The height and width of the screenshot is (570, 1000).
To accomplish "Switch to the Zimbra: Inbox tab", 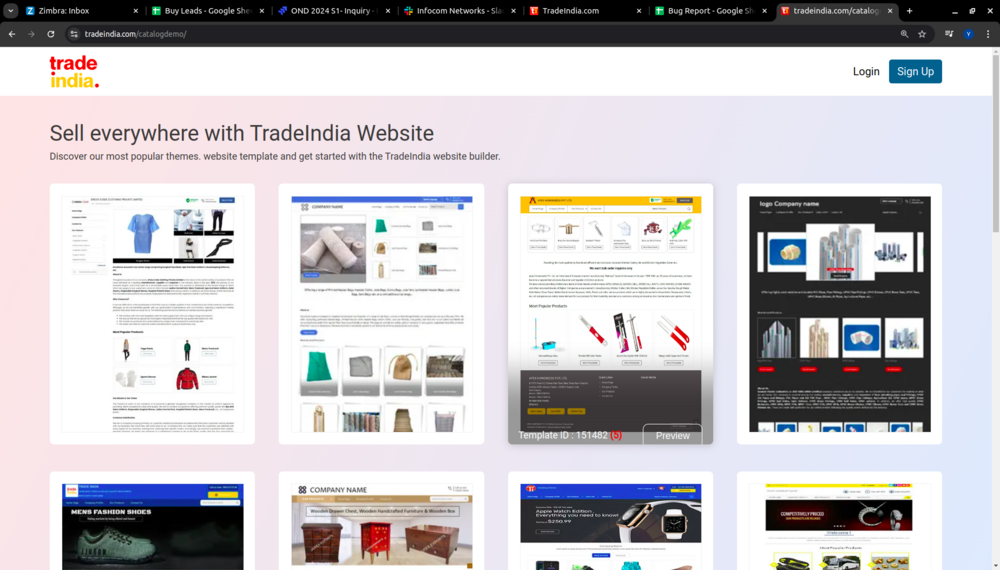I will 83,11.
